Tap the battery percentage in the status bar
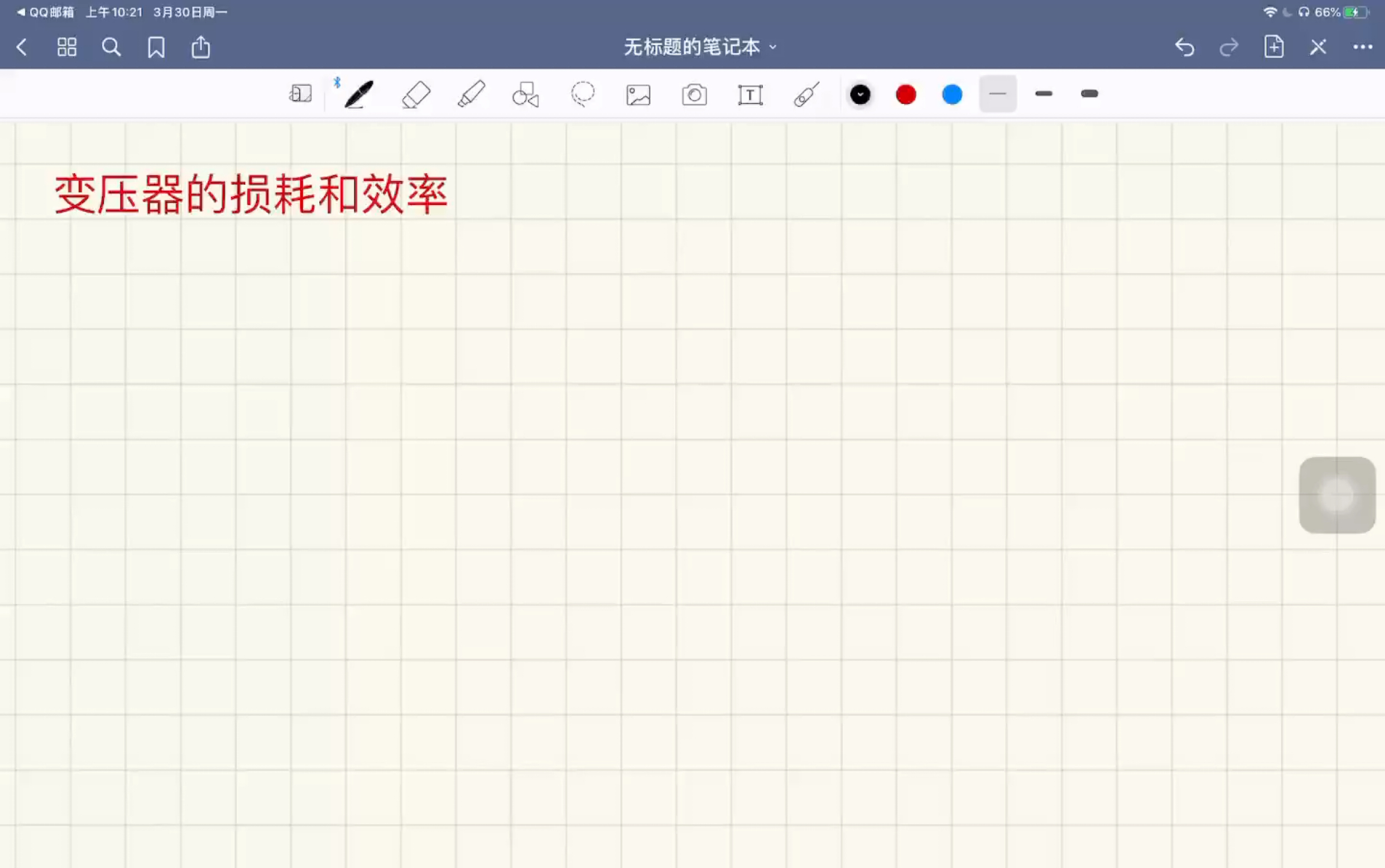This screenshot has width=1385, height=868. click(1327, 12)
